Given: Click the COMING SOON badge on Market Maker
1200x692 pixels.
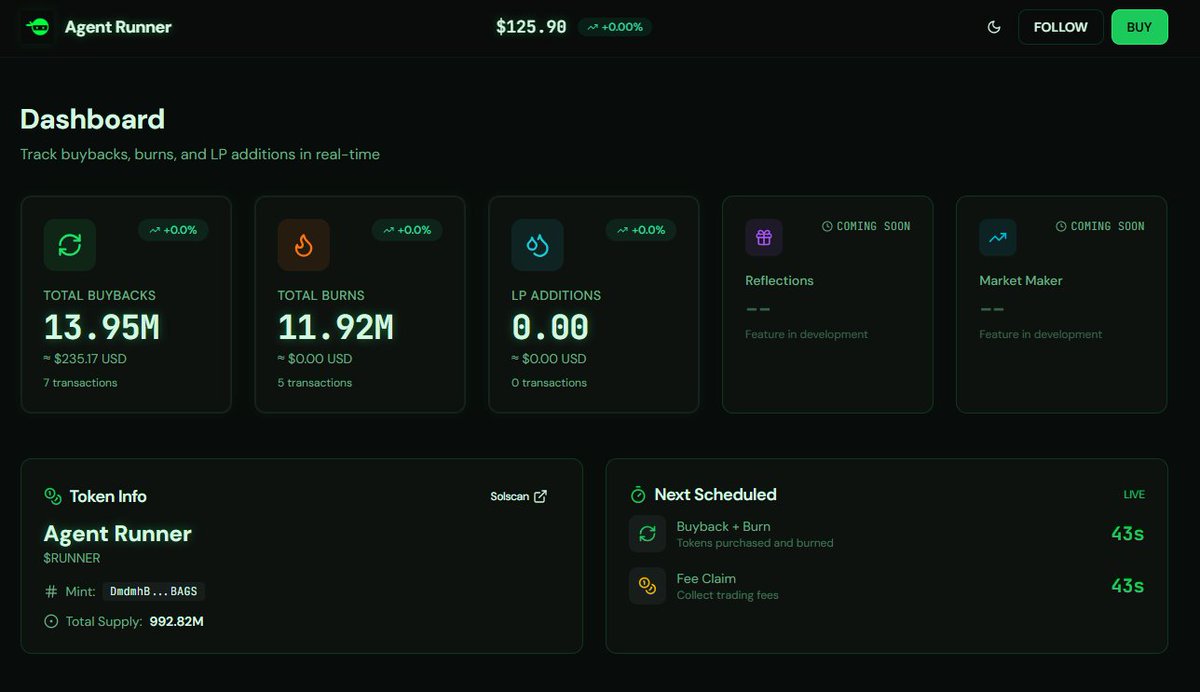Looking at the screenshot, I should [x=1100, y=226].
